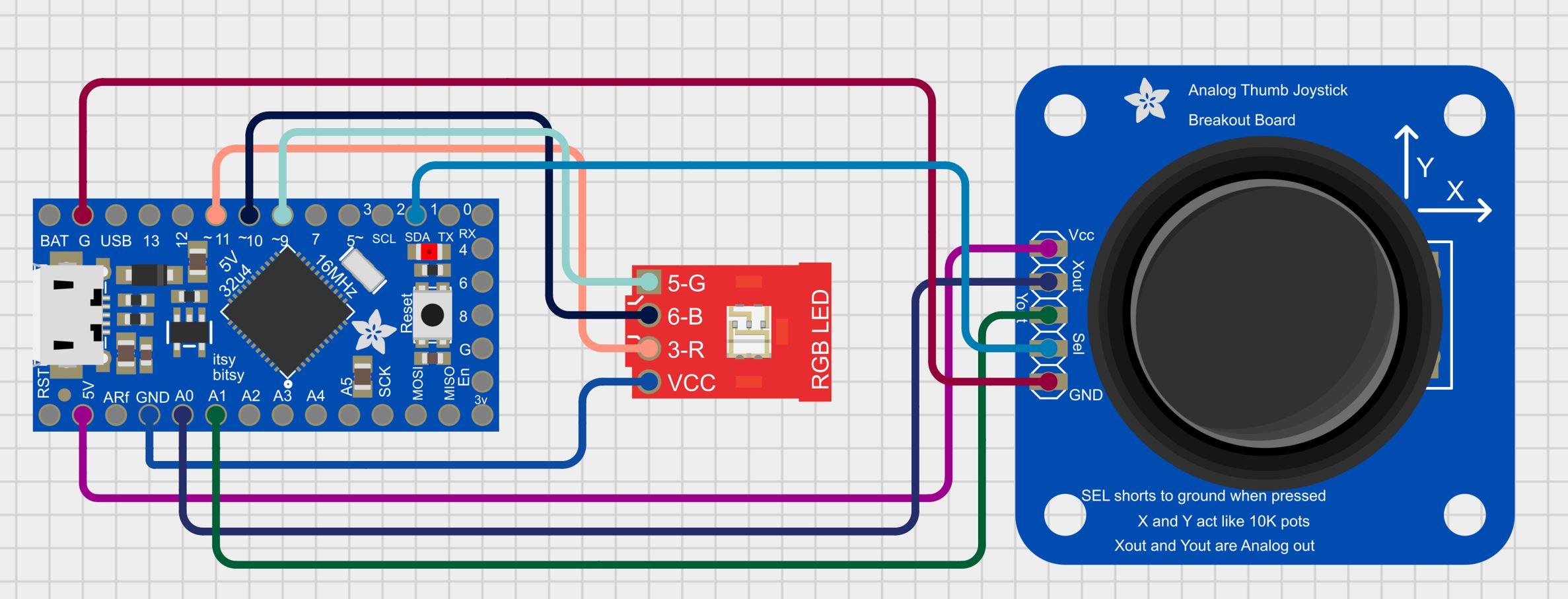Viewport: 1568px width, 599px height.
Task: Click the ItsyBitsy GND pin on the bottom row
Action: (149, 415)
